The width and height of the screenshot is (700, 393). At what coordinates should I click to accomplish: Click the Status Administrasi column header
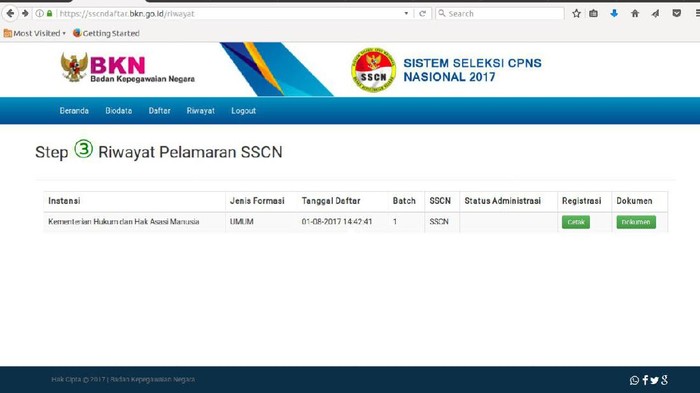coord(503,201)
